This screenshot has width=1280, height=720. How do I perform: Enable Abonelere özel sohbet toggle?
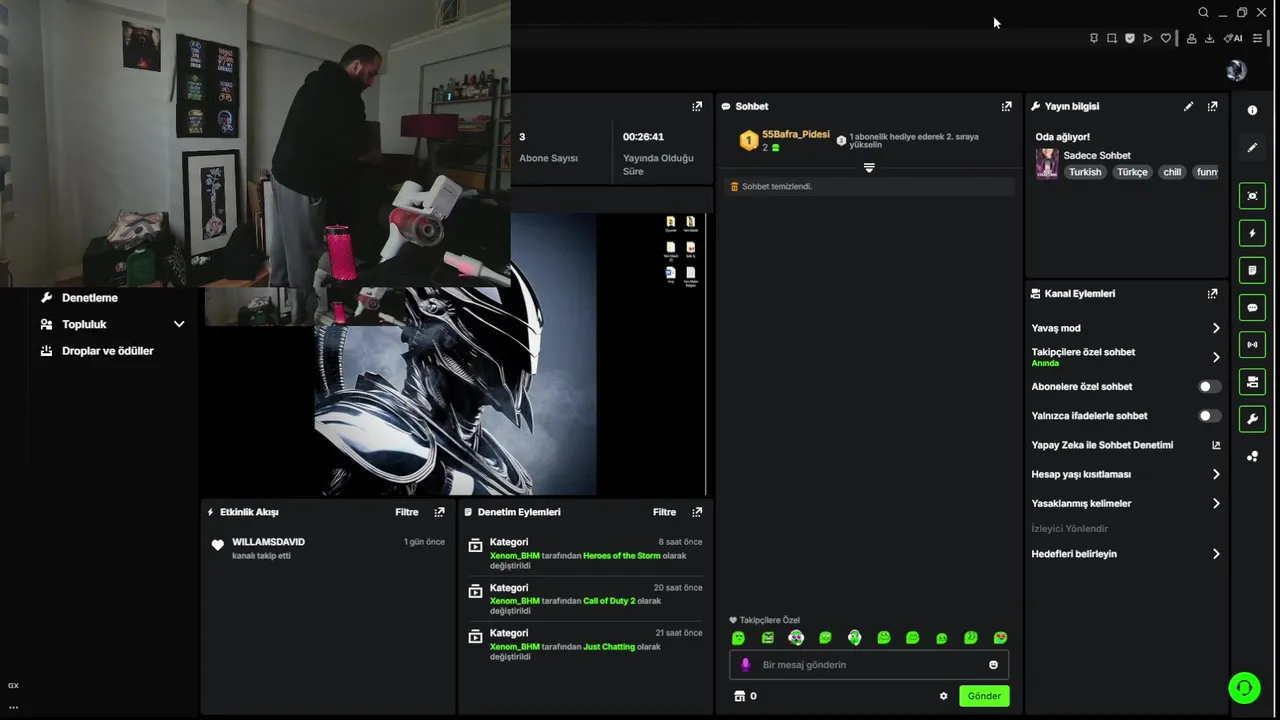[x=1209, y=387]
